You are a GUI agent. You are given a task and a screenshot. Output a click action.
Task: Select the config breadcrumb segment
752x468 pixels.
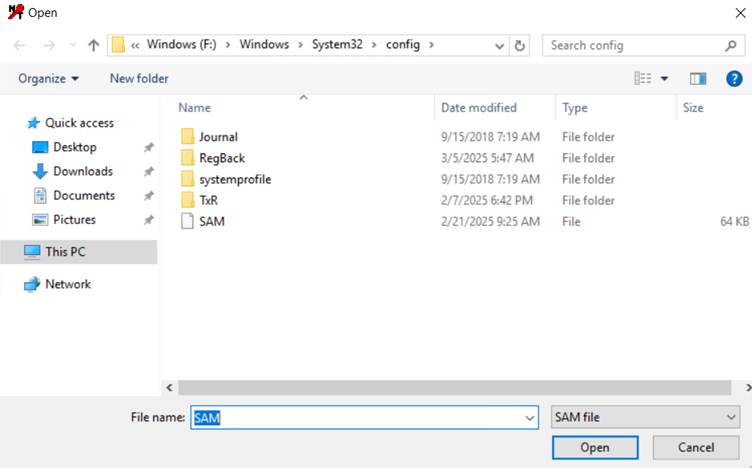403,45
